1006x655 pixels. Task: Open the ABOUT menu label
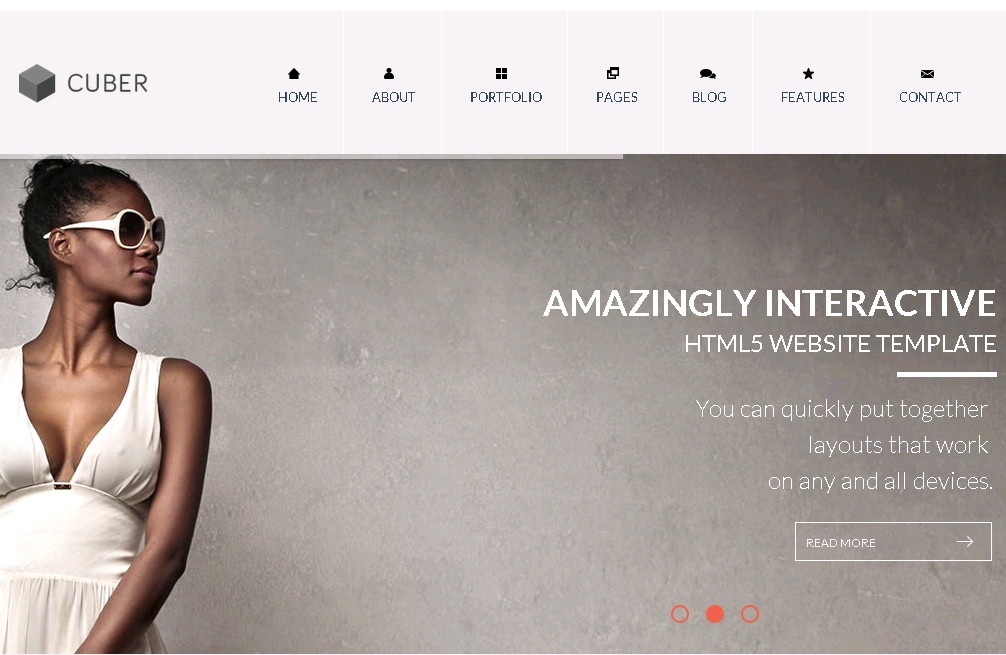coord(393,97)
